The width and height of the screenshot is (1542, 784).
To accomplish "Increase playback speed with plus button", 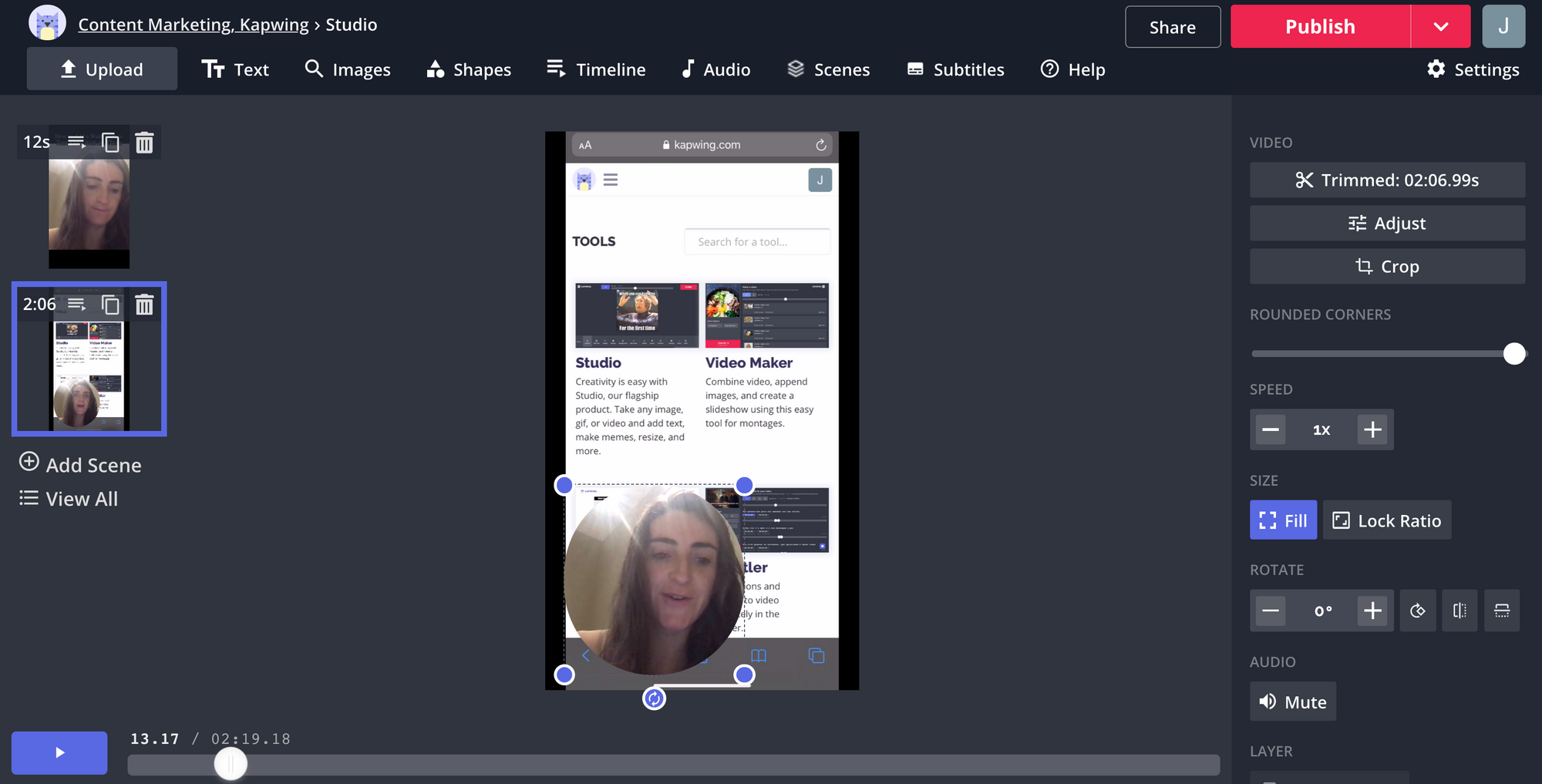I will point(1372,429).
